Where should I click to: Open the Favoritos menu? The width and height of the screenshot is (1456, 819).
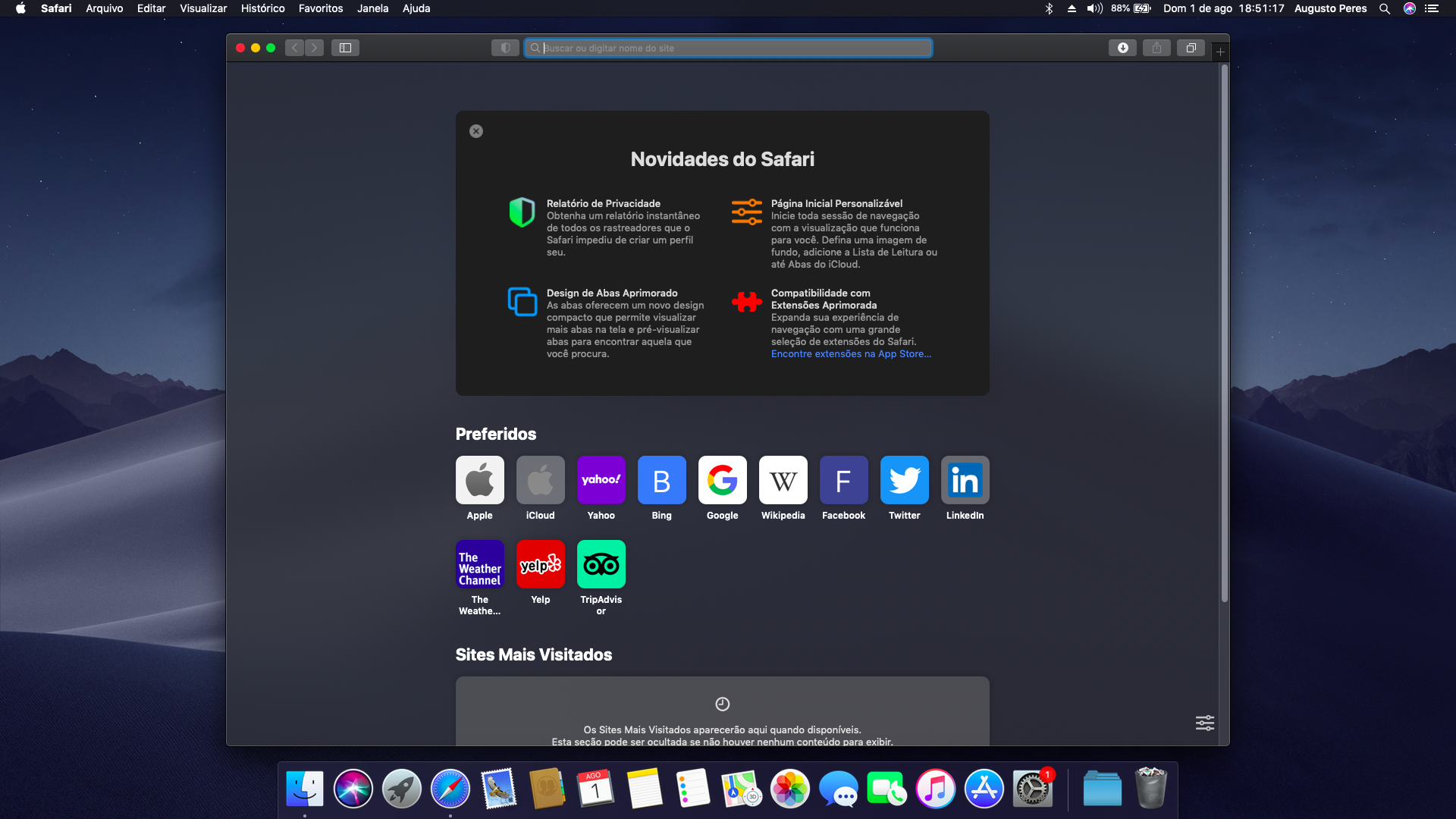pos(320,8)
